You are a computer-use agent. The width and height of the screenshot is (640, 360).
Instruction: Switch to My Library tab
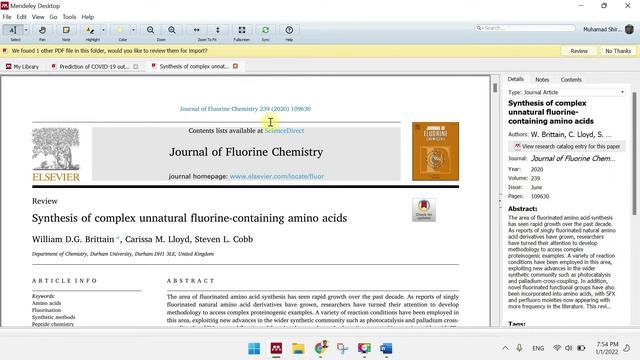(22, 67)
